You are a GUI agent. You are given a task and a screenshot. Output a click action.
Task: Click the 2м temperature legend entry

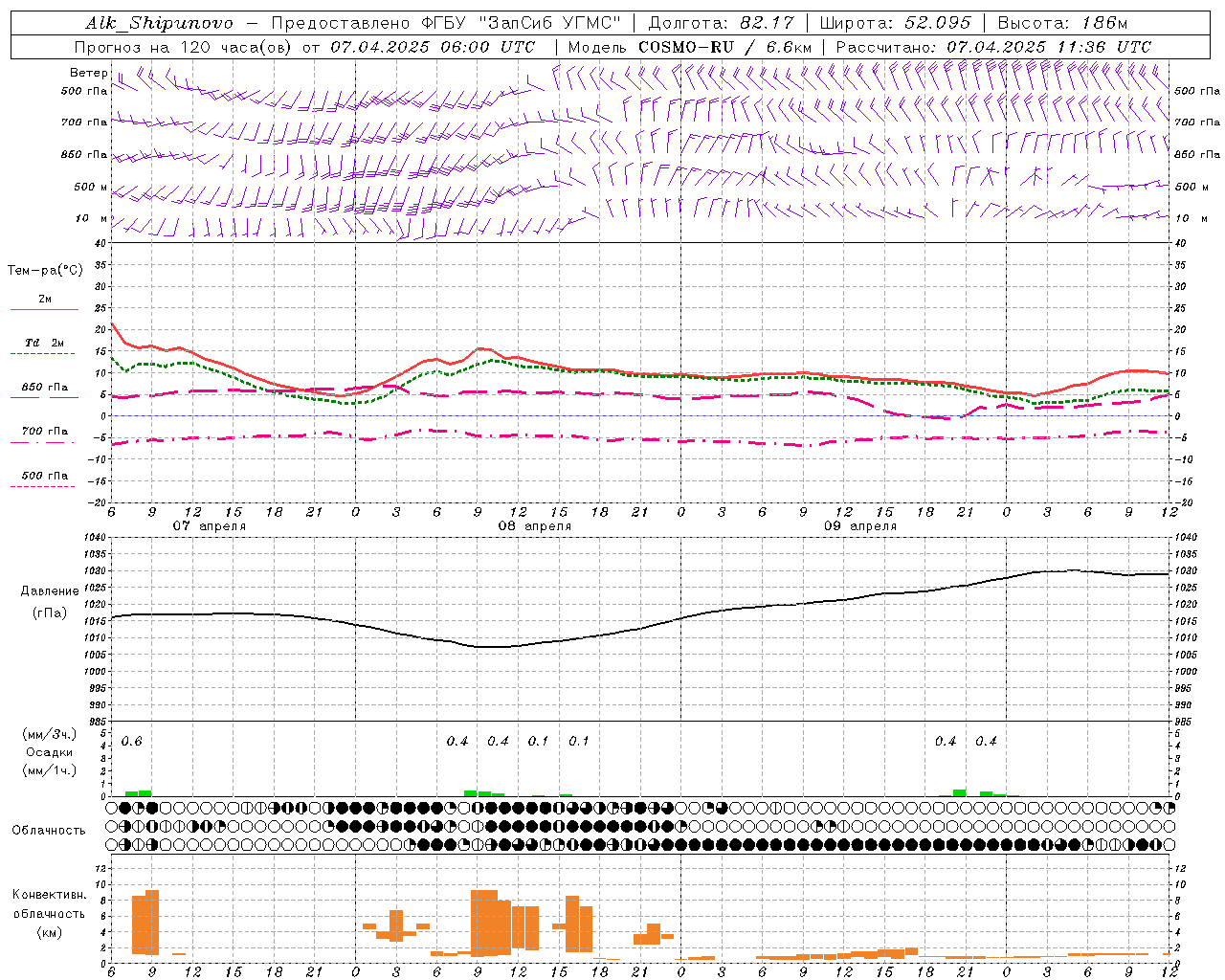tap(45, 300)
